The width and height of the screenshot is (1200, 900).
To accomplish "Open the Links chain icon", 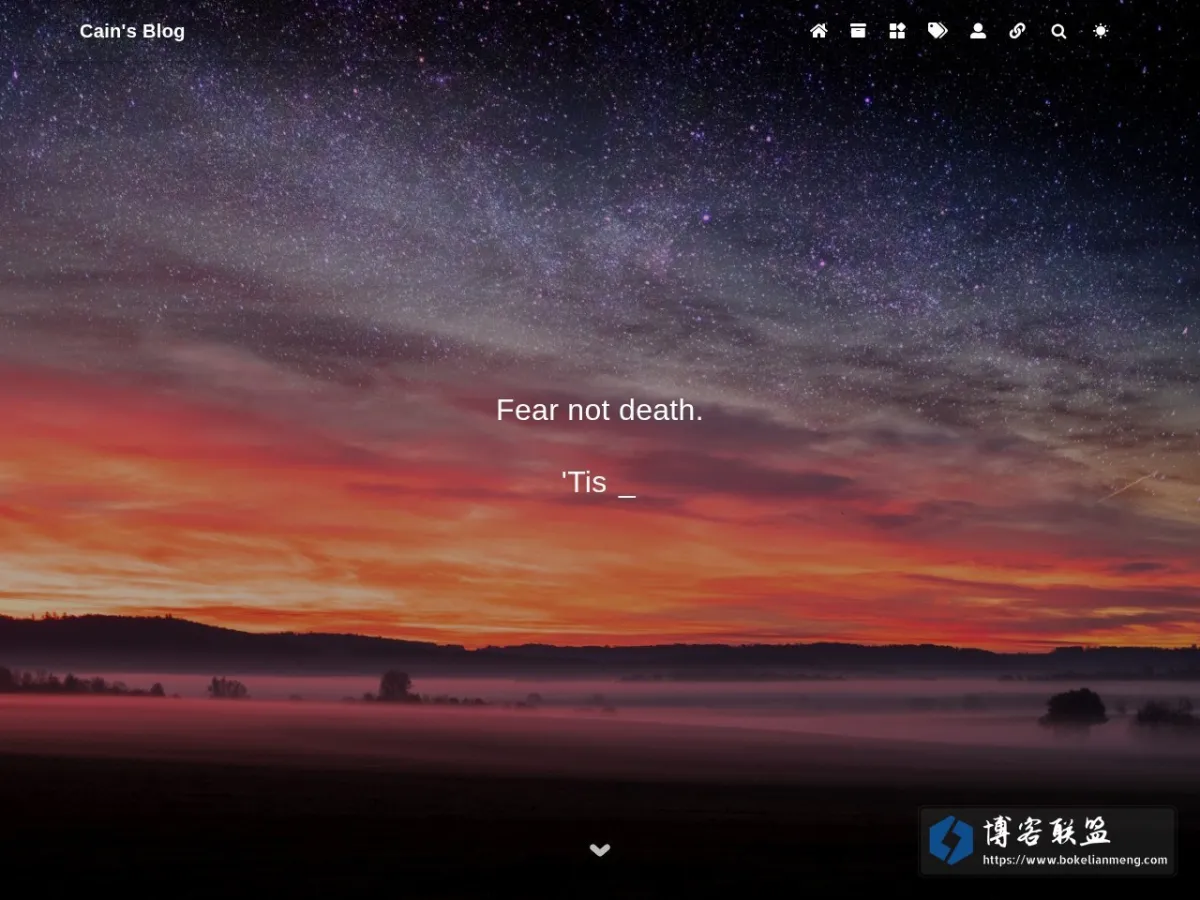I will (x=1017, y=31).
